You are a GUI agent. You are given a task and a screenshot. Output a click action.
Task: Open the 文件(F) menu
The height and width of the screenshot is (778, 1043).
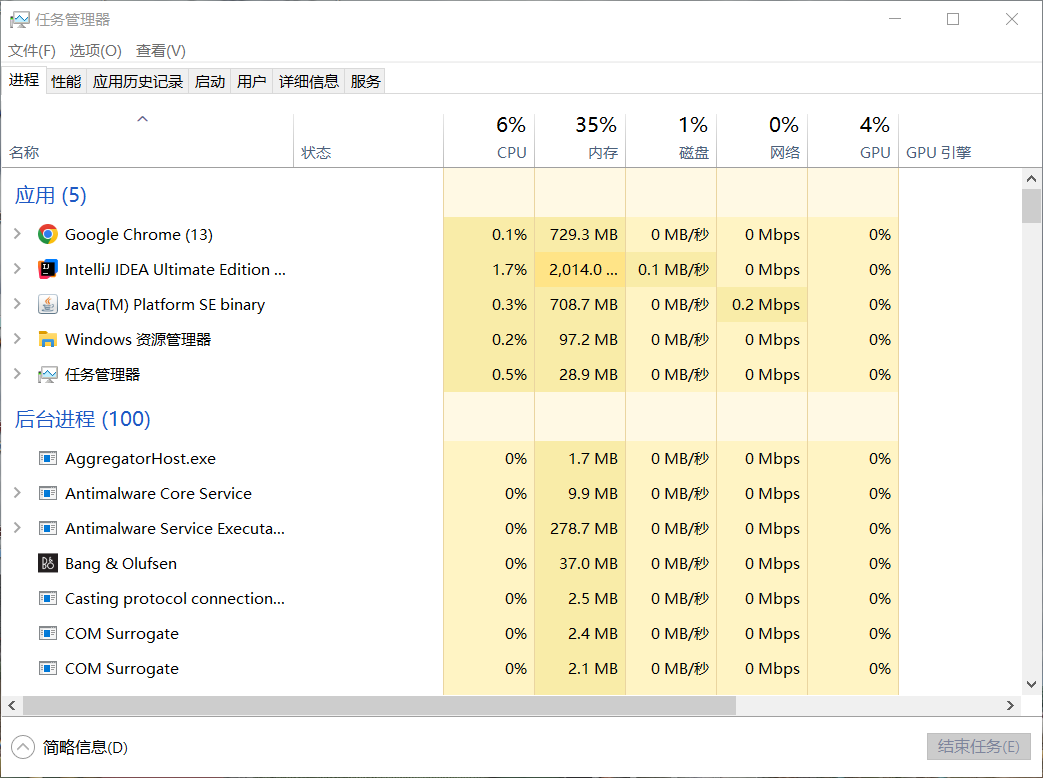32,51
